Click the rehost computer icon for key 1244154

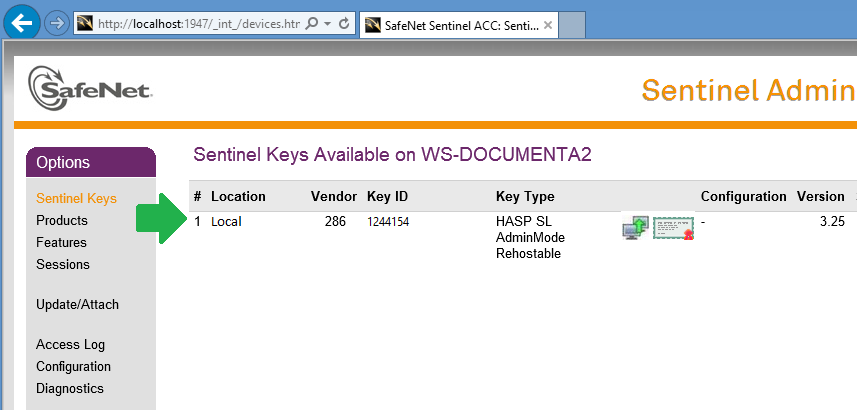[635, 227]
